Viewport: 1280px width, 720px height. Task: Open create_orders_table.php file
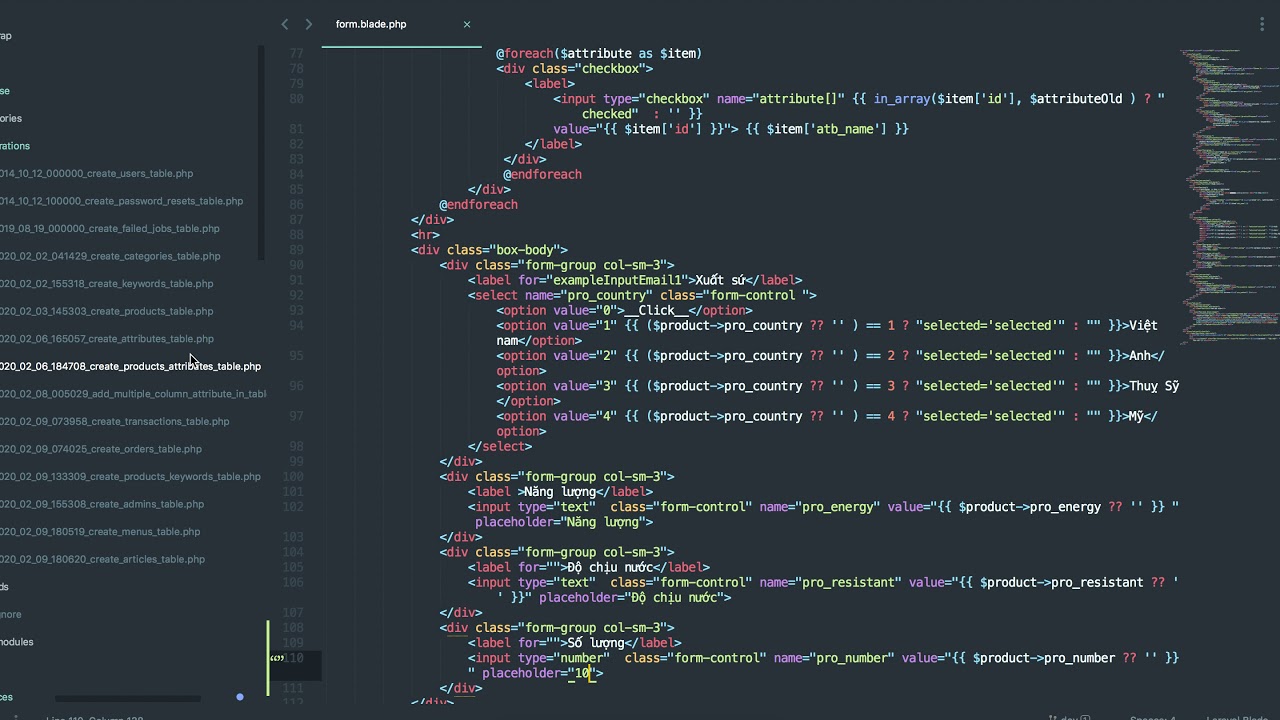pos(100,449)
